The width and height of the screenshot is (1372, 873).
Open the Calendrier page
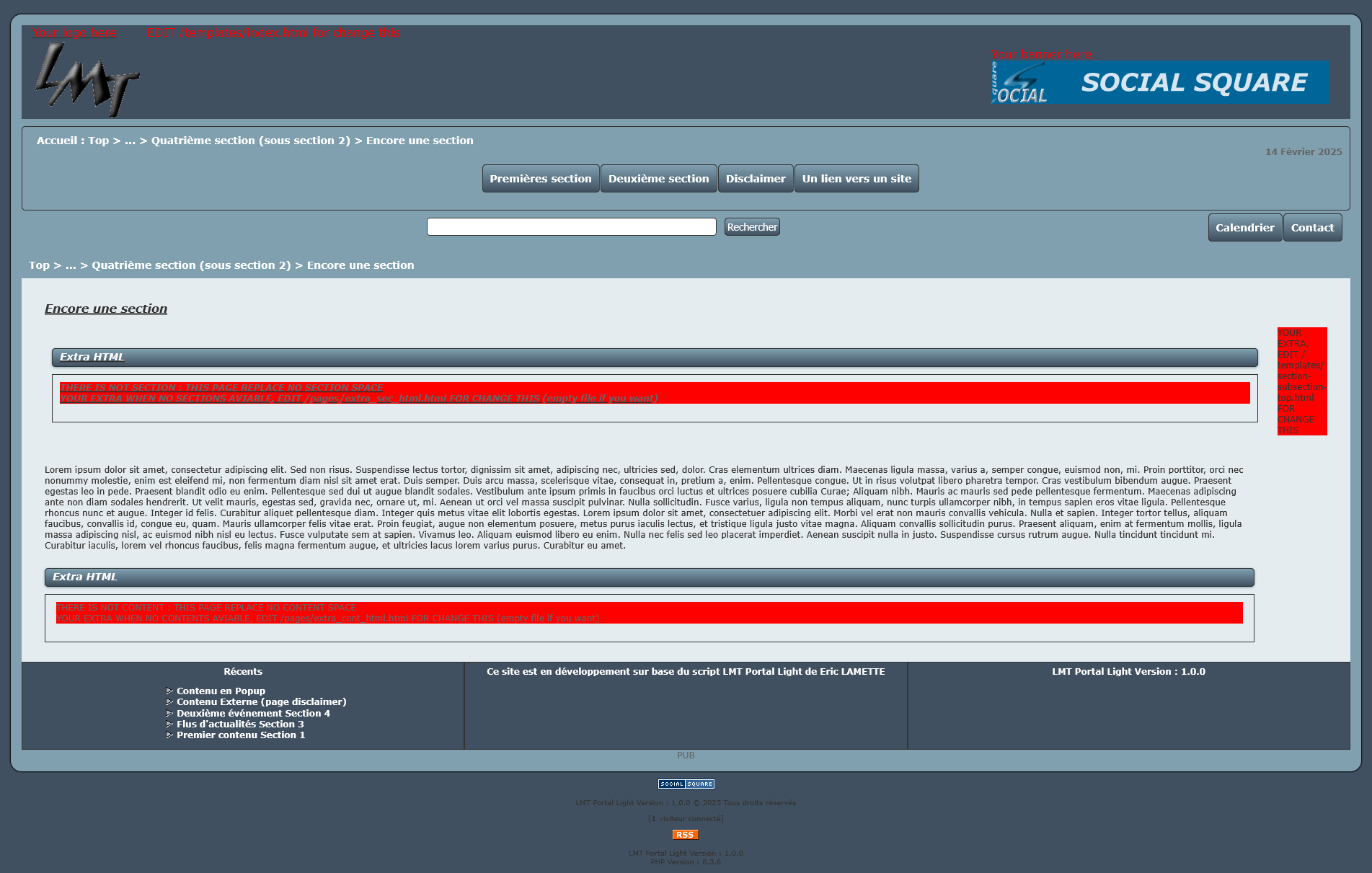(x=1244, y=228)
